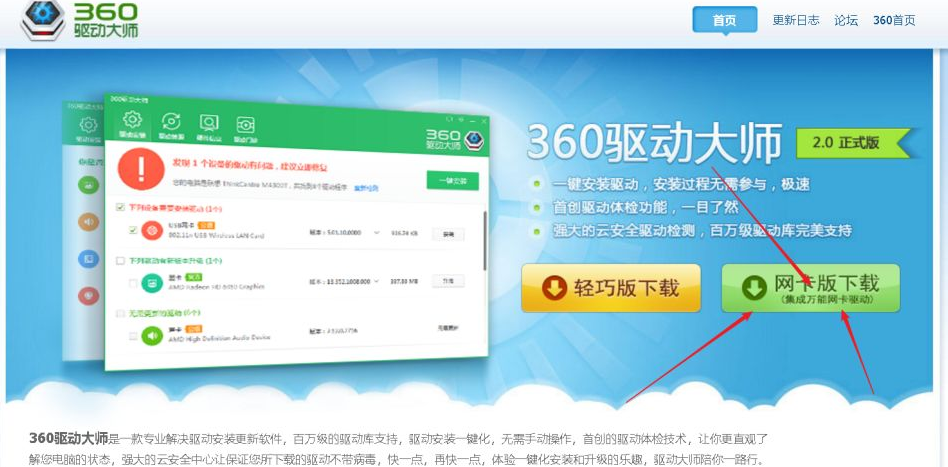
Task: Click the green AMD Radeon graphics card icon
Action: pos(151,283)
